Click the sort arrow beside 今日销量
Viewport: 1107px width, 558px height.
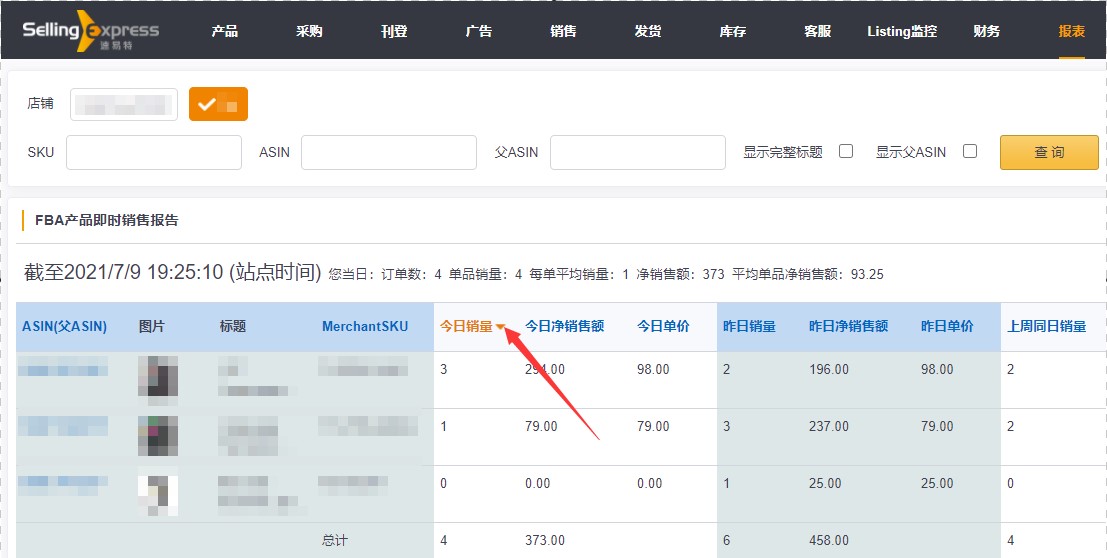pyautogui.click(x=501, y=327)
